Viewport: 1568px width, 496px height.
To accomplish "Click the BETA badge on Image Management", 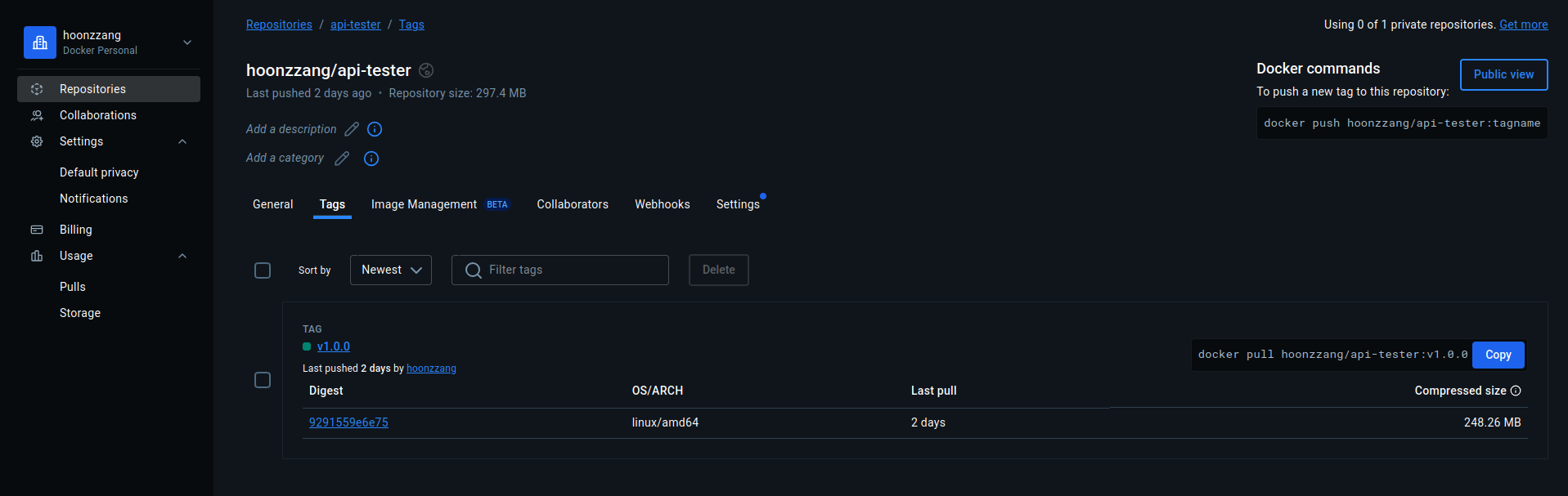I will tap(497, 204).
